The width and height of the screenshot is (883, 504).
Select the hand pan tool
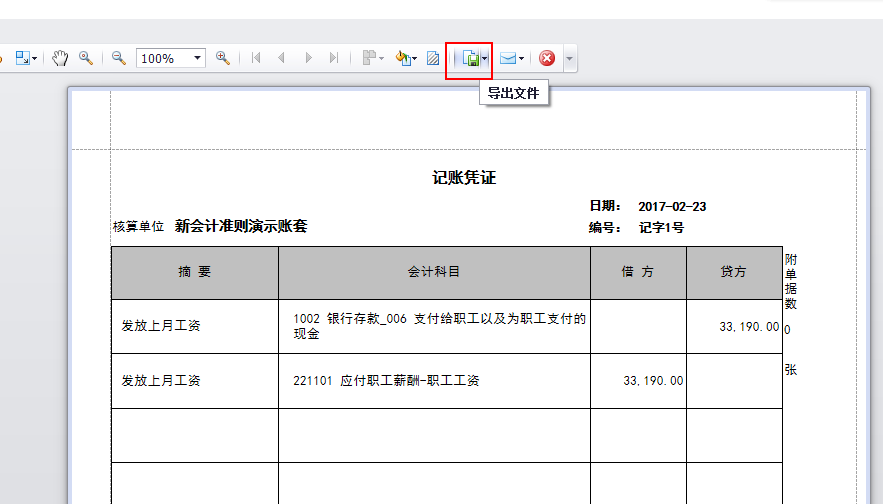click(60, 58)
